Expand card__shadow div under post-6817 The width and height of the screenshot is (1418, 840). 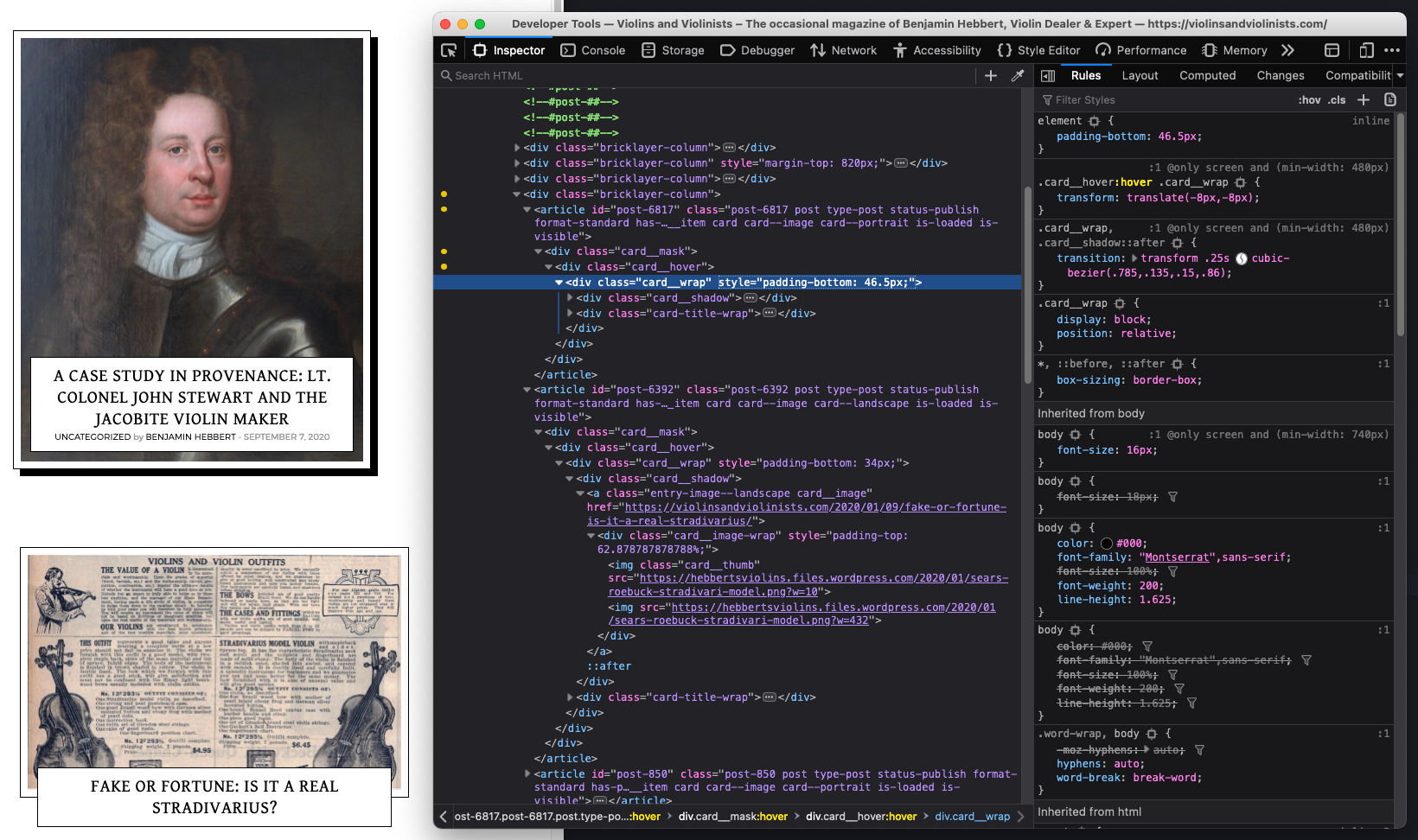tap(570, 298)
